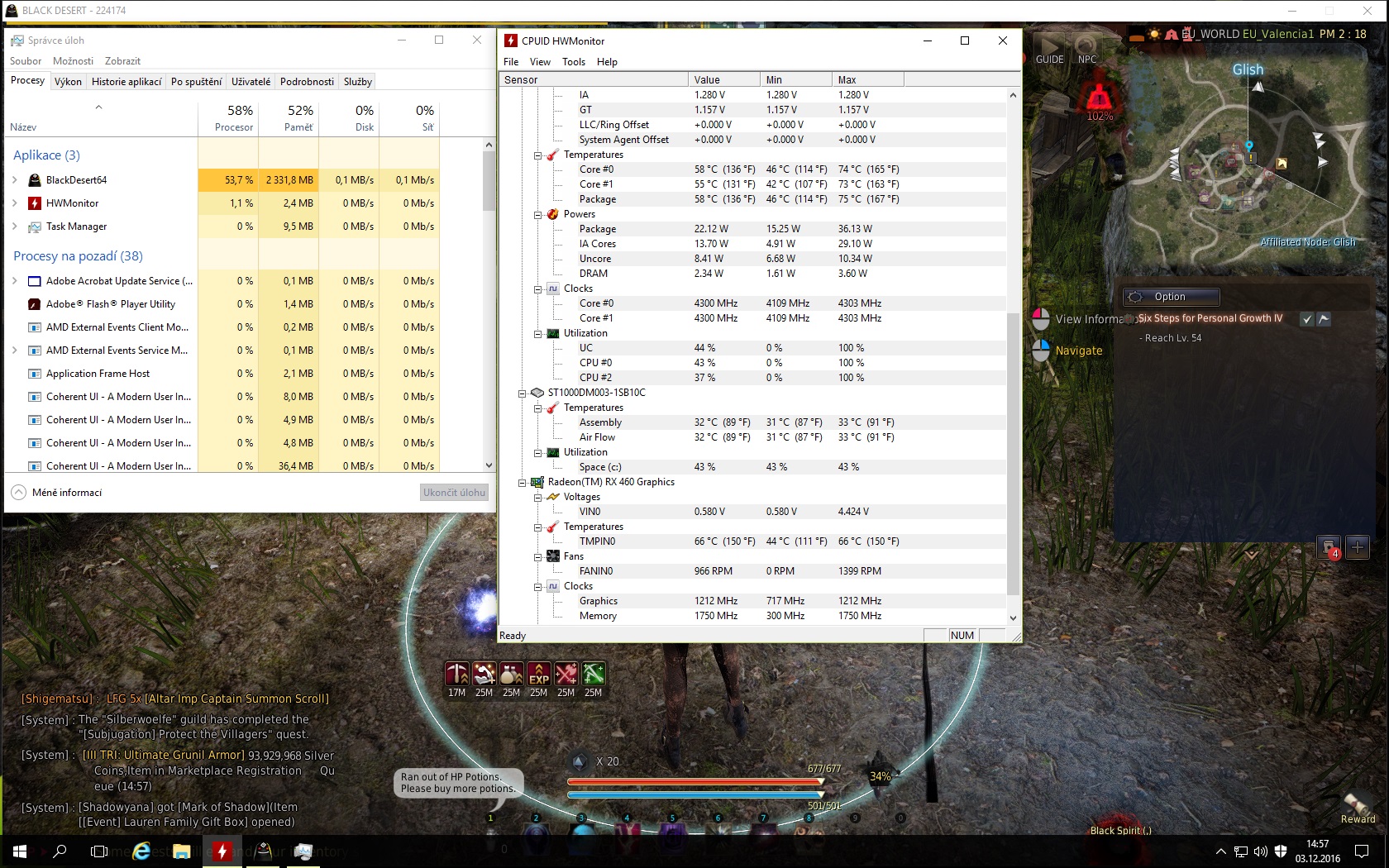Open HWMonitor Tools menu

point(574,62)
